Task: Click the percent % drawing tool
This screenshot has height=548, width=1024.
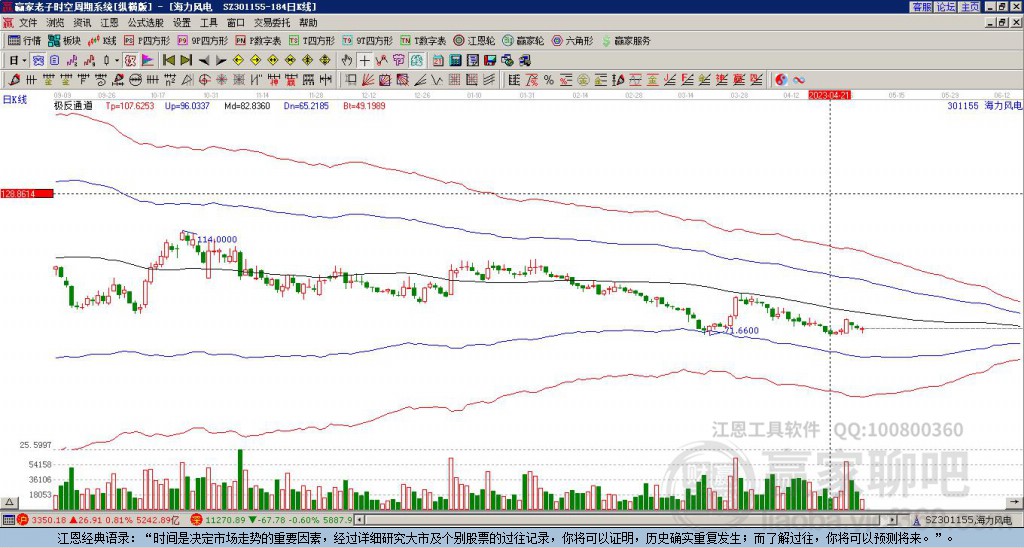Action: point(549,80)
